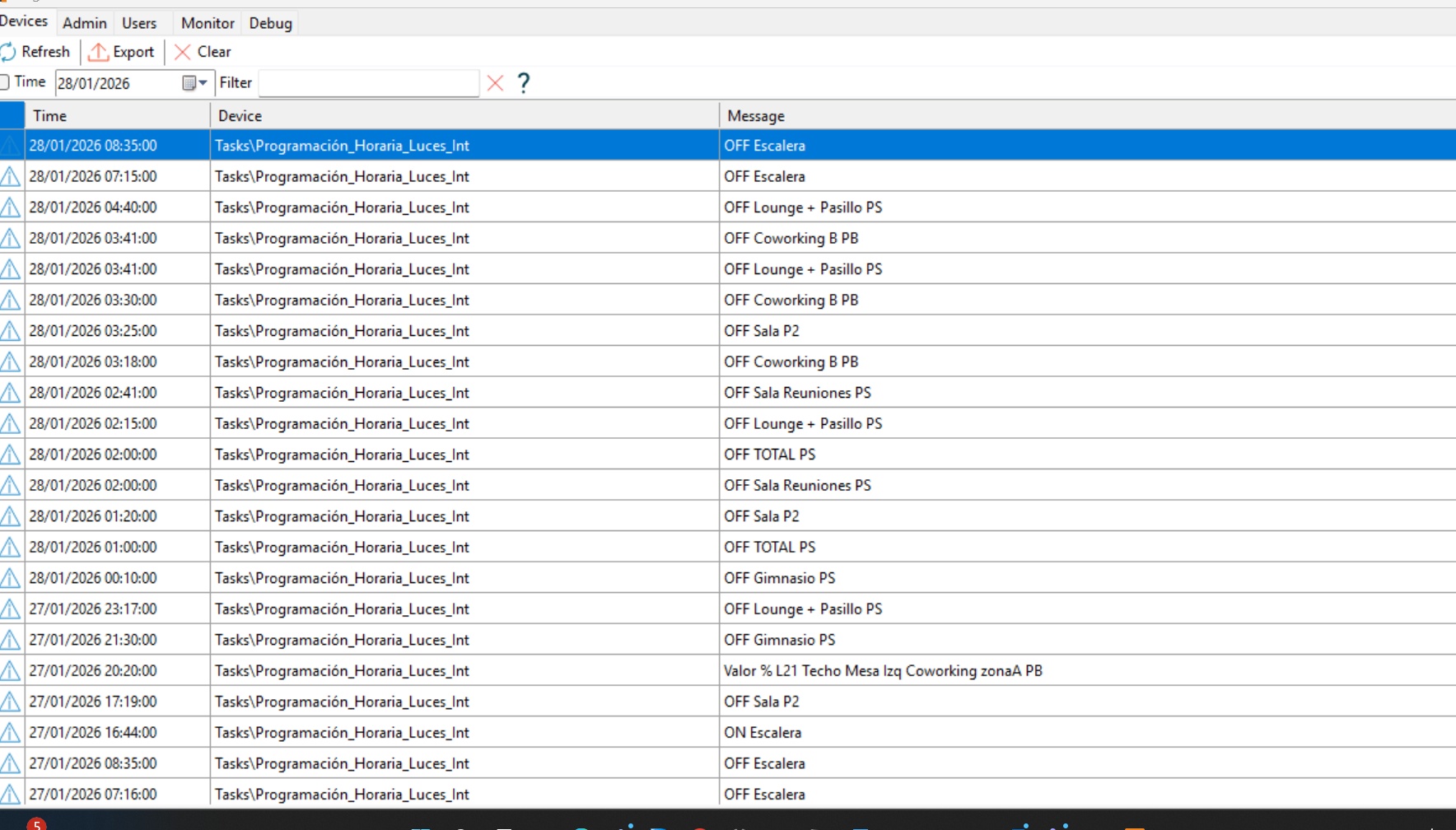1456x830 pixels.
Task: Click warning icon on Valor % L21 row
Action: click(11, 670)
